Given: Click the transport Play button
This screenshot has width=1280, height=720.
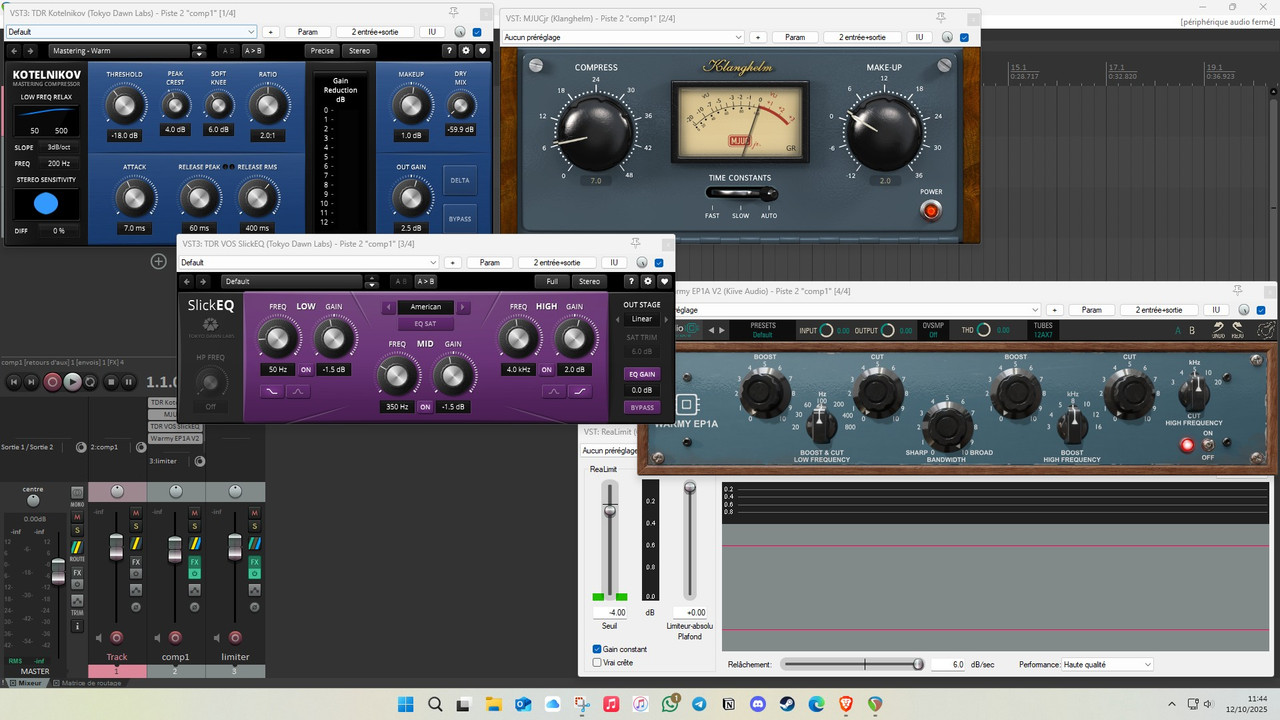Looking at the screenshot, I should tap(73, 381).
